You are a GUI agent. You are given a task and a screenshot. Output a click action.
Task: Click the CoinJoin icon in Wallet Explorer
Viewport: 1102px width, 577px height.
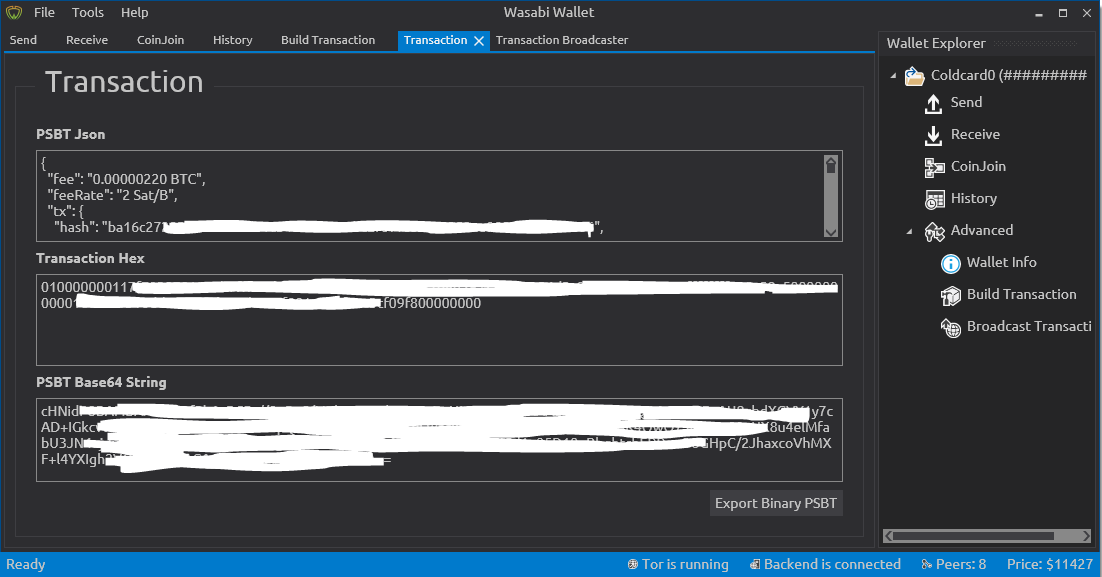pyautogui.click(x=934, y=167)
